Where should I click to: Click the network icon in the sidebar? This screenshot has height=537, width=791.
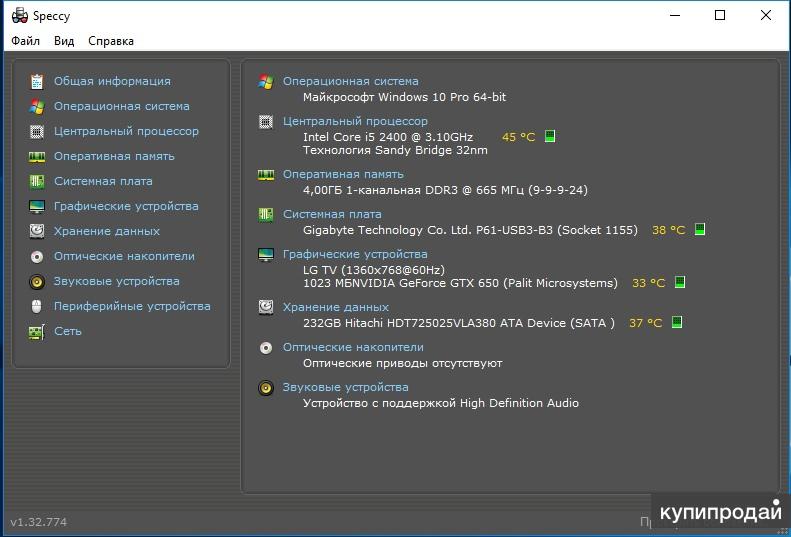[37, 331]
